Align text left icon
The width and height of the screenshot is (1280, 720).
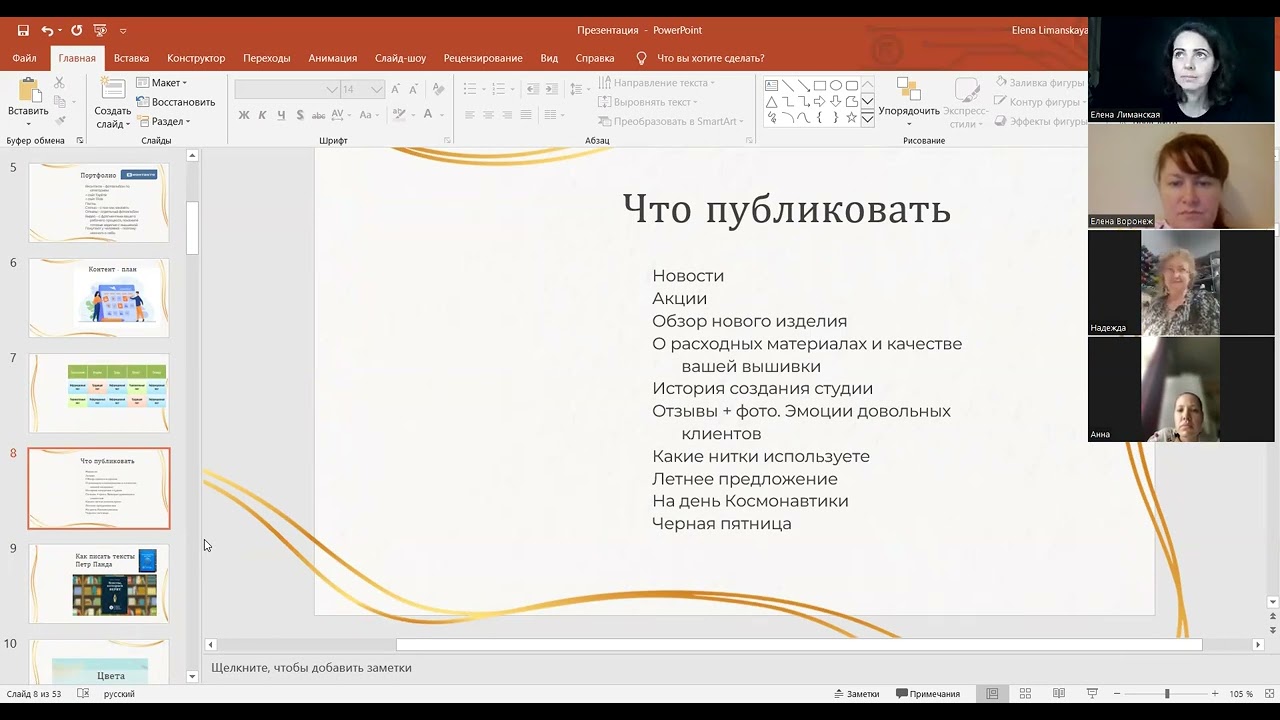pos(470,115)
